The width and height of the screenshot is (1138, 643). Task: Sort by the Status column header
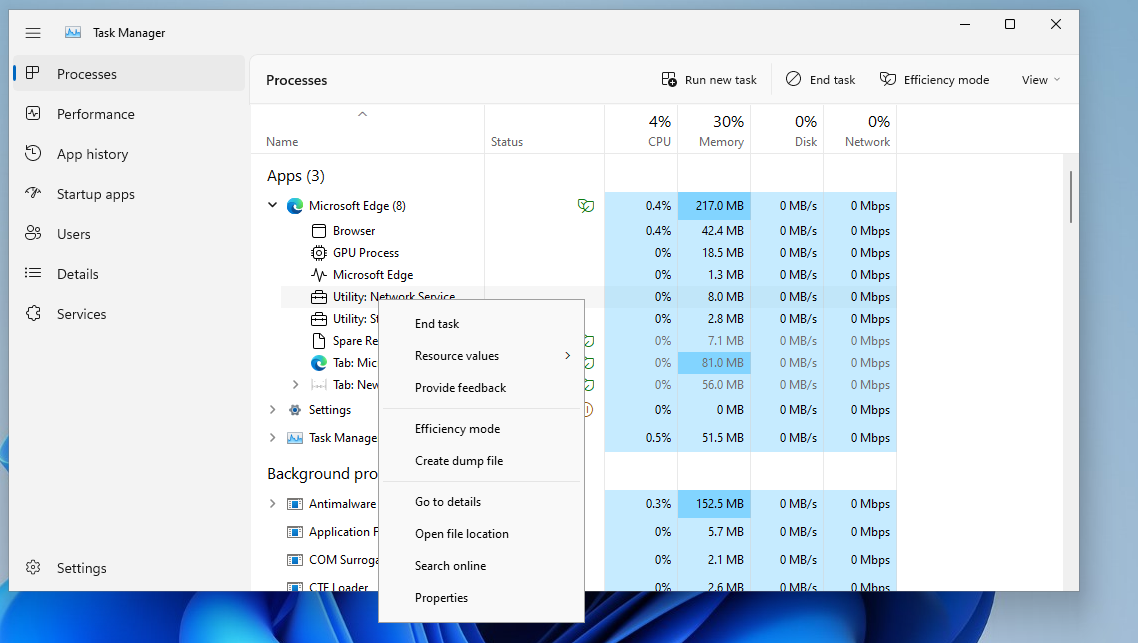click(544, 129)
